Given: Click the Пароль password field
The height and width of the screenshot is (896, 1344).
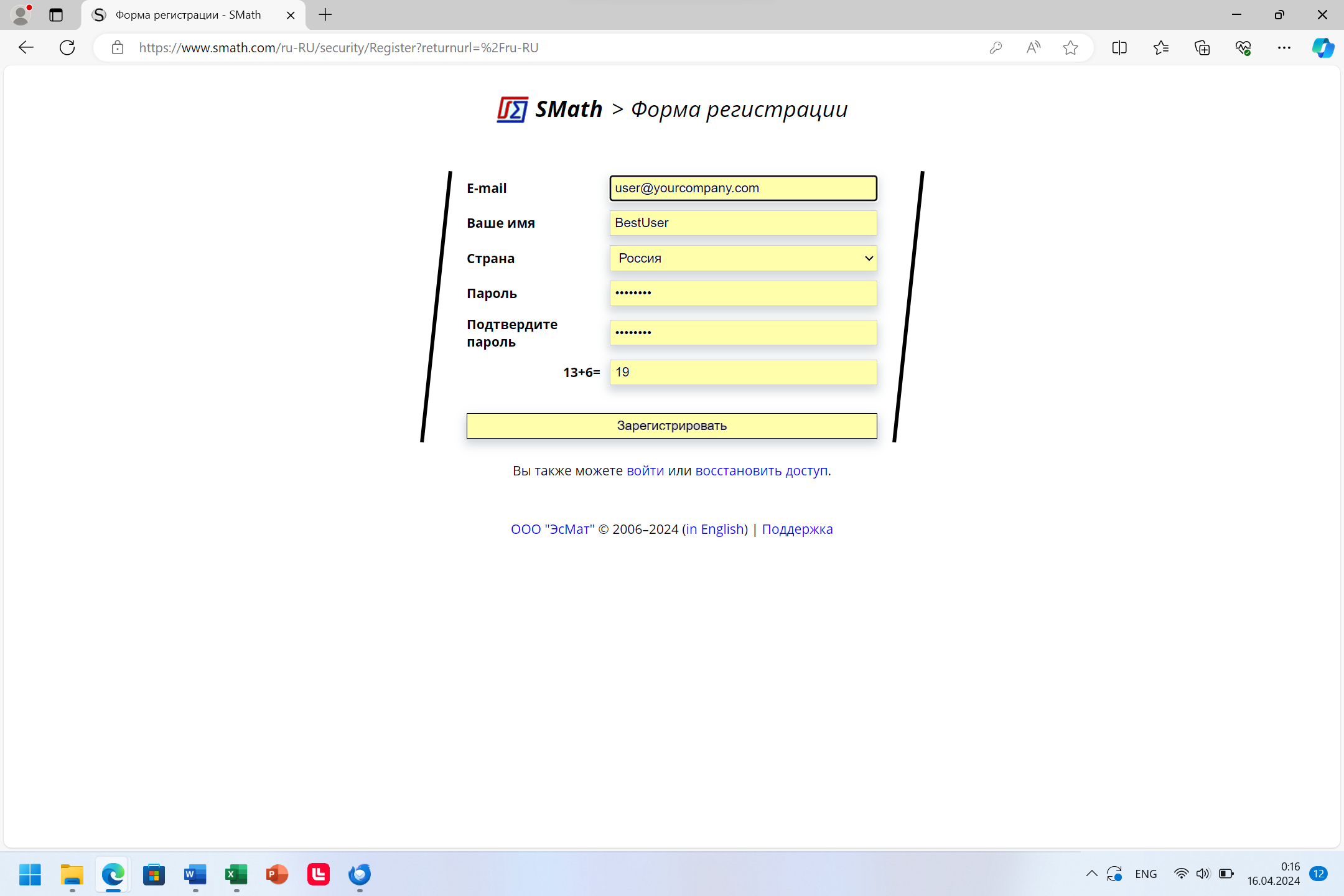Looking at the screenshot, I should 744,293.
